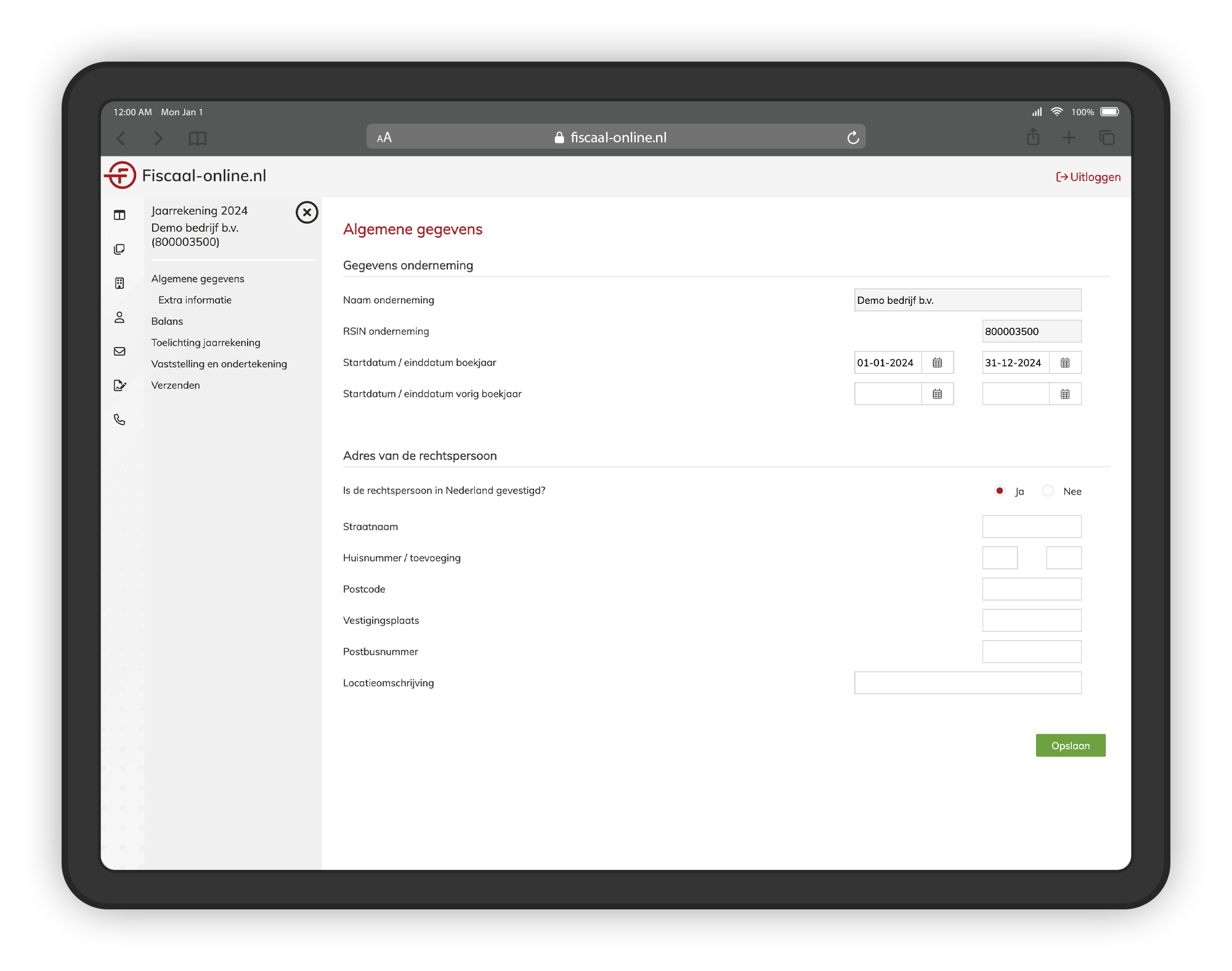
Task: Click the 'Gegevens onderneming' section heading
Action: 408,266
